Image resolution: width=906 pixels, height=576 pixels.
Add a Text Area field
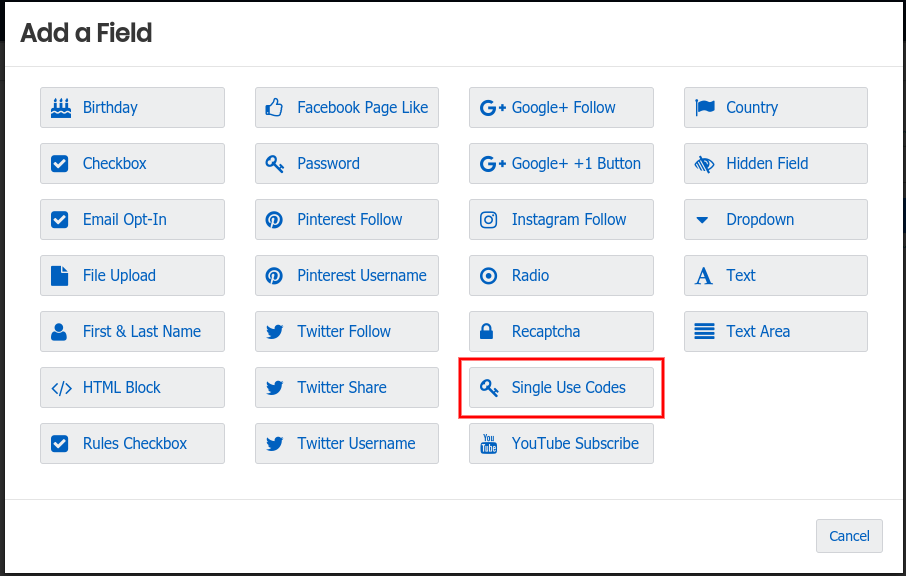(775, 331)
